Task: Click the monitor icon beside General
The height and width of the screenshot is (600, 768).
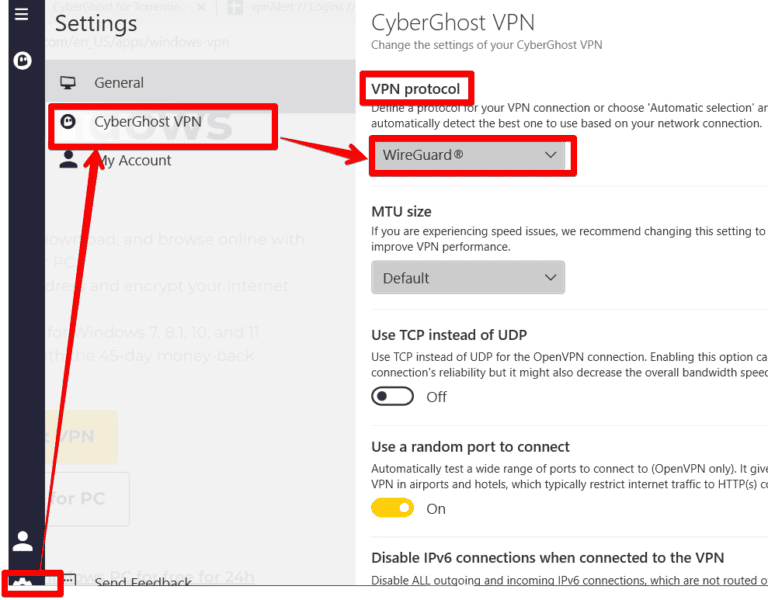Action: pyautogui.click(x=68, y=83)
